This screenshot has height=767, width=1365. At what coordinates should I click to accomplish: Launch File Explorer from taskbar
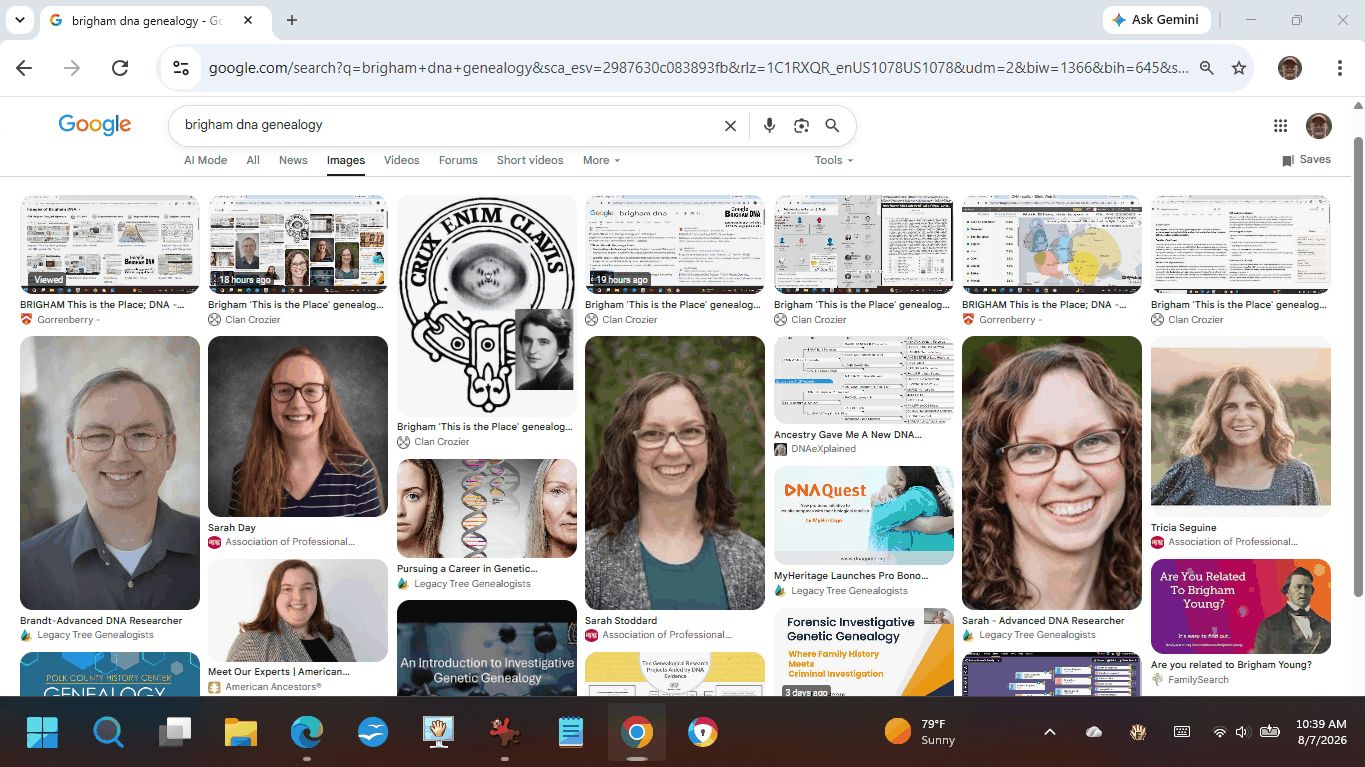click(x=241, y=733)
